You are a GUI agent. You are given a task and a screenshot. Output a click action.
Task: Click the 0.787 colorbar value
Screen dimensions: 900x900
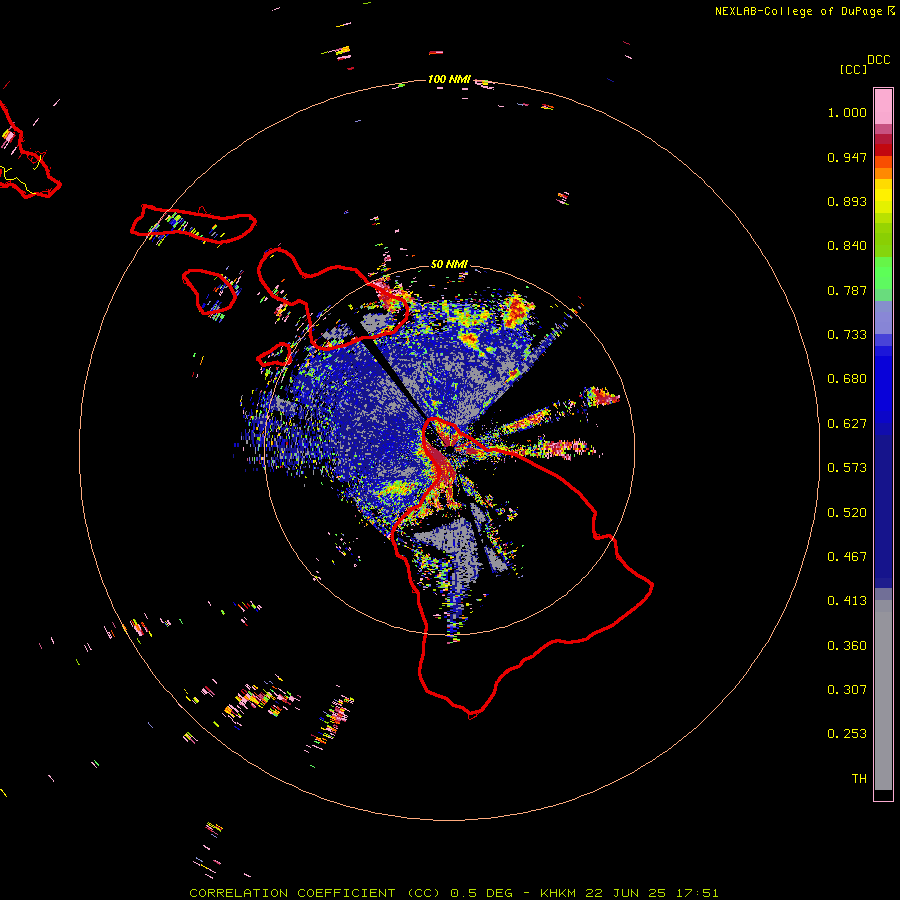847,290
